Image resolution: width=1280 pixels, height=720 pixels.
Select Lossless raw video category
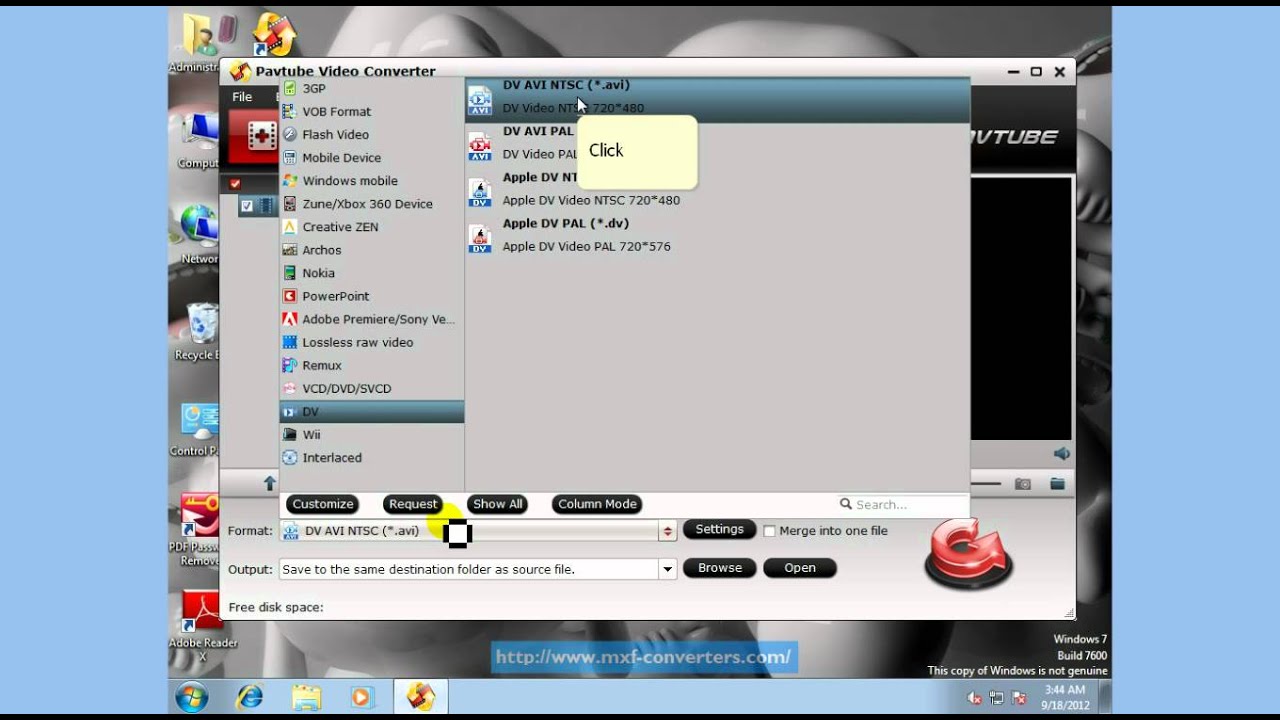coord(372,342)
